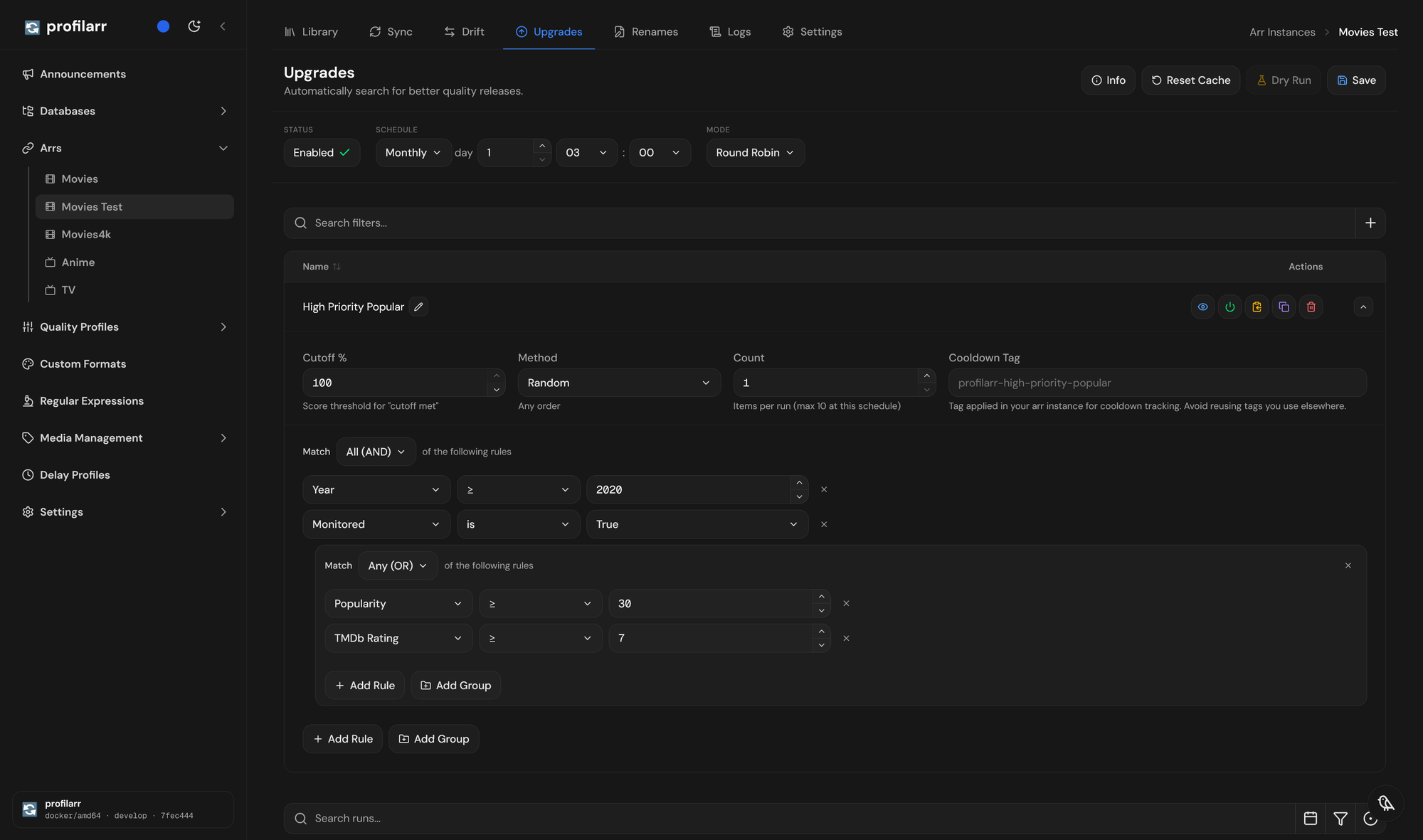This screenshot has height=840, width=1423.
Task: Remove the Popularity rule
Action: coord(846,603)
